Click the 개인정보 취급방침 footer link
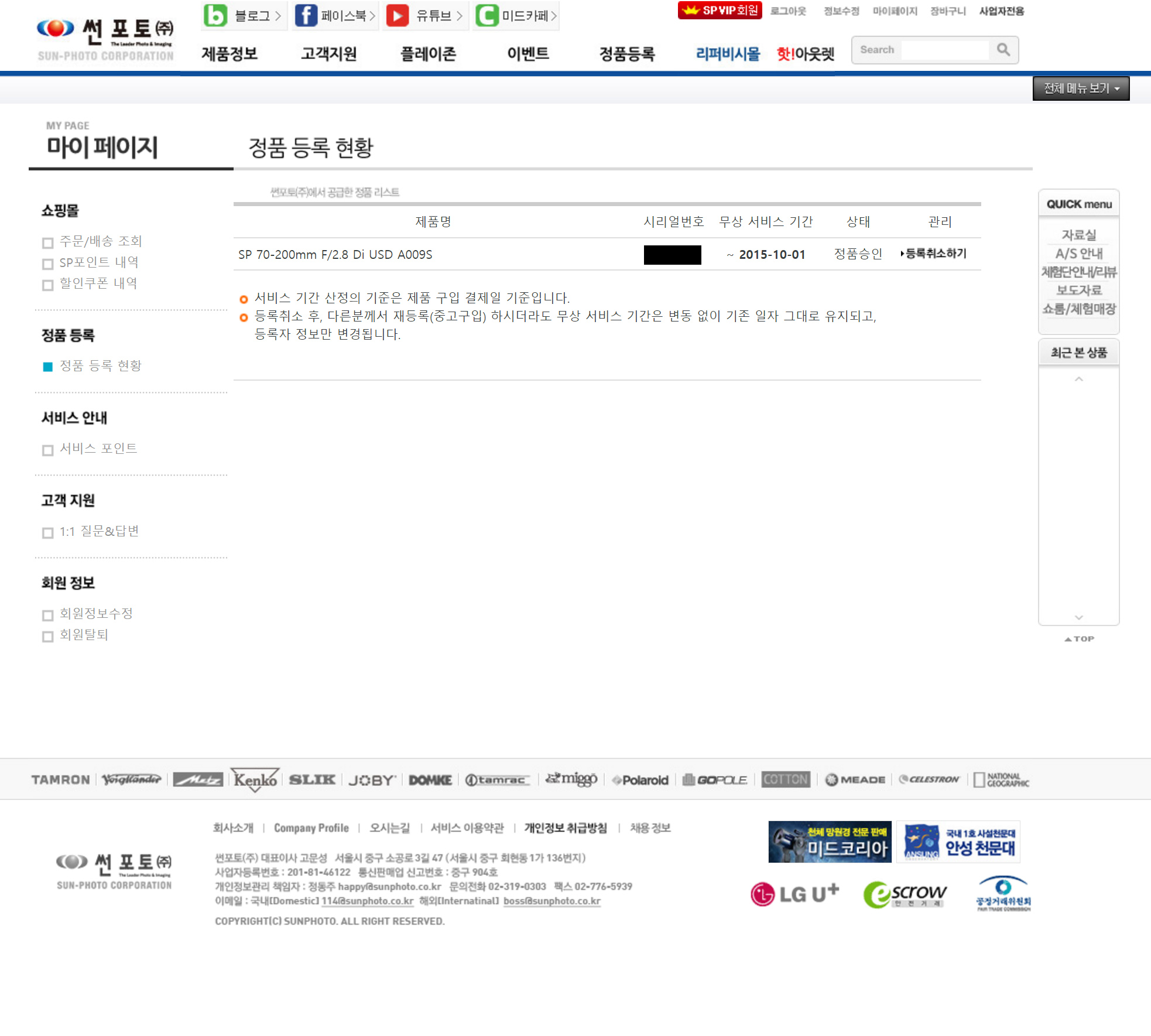This screenshot has height=1036, width=1151. click(565, 828)
